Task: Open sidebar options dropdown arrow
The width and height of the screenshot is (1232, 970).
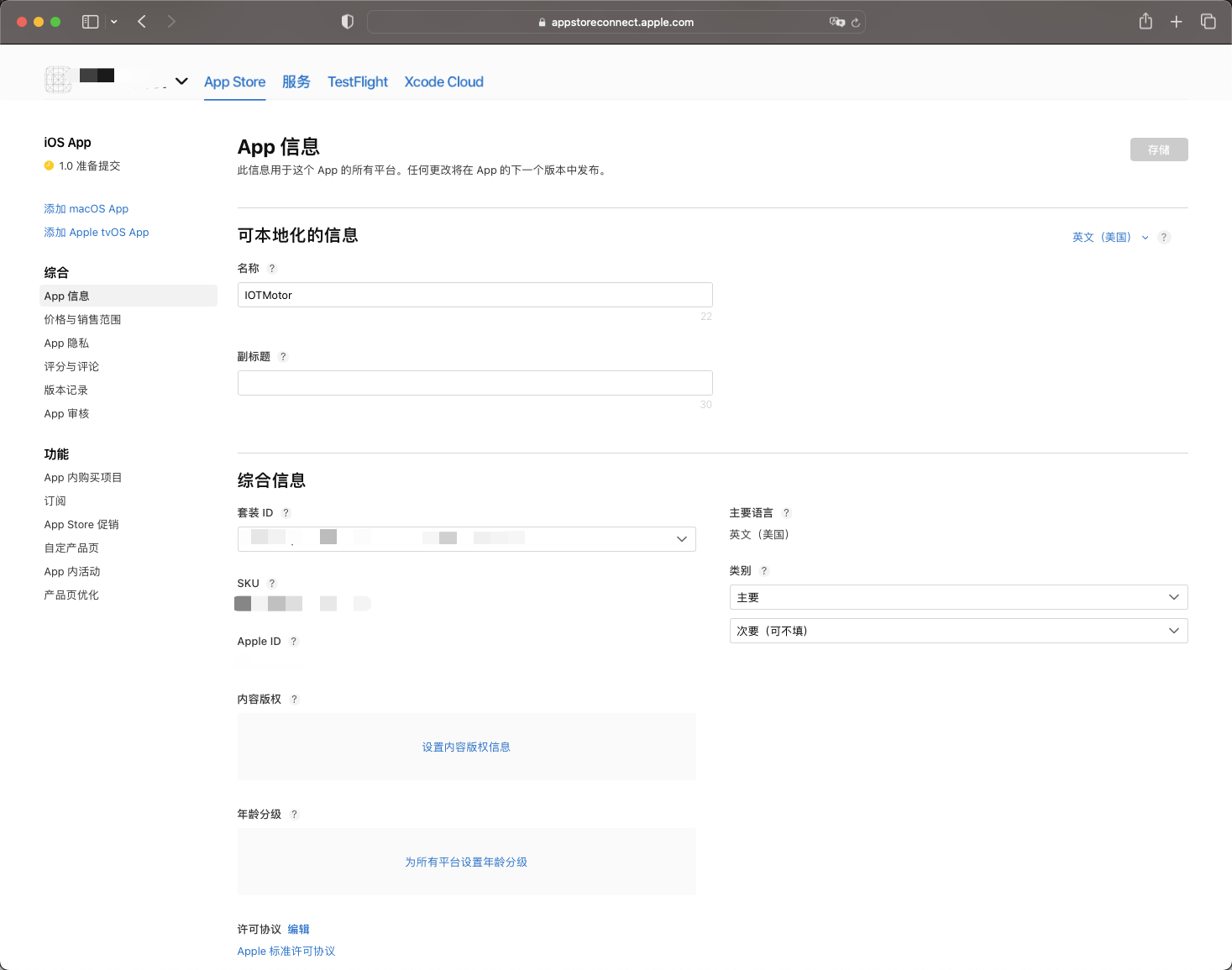Action: click(x=114, y=22)
